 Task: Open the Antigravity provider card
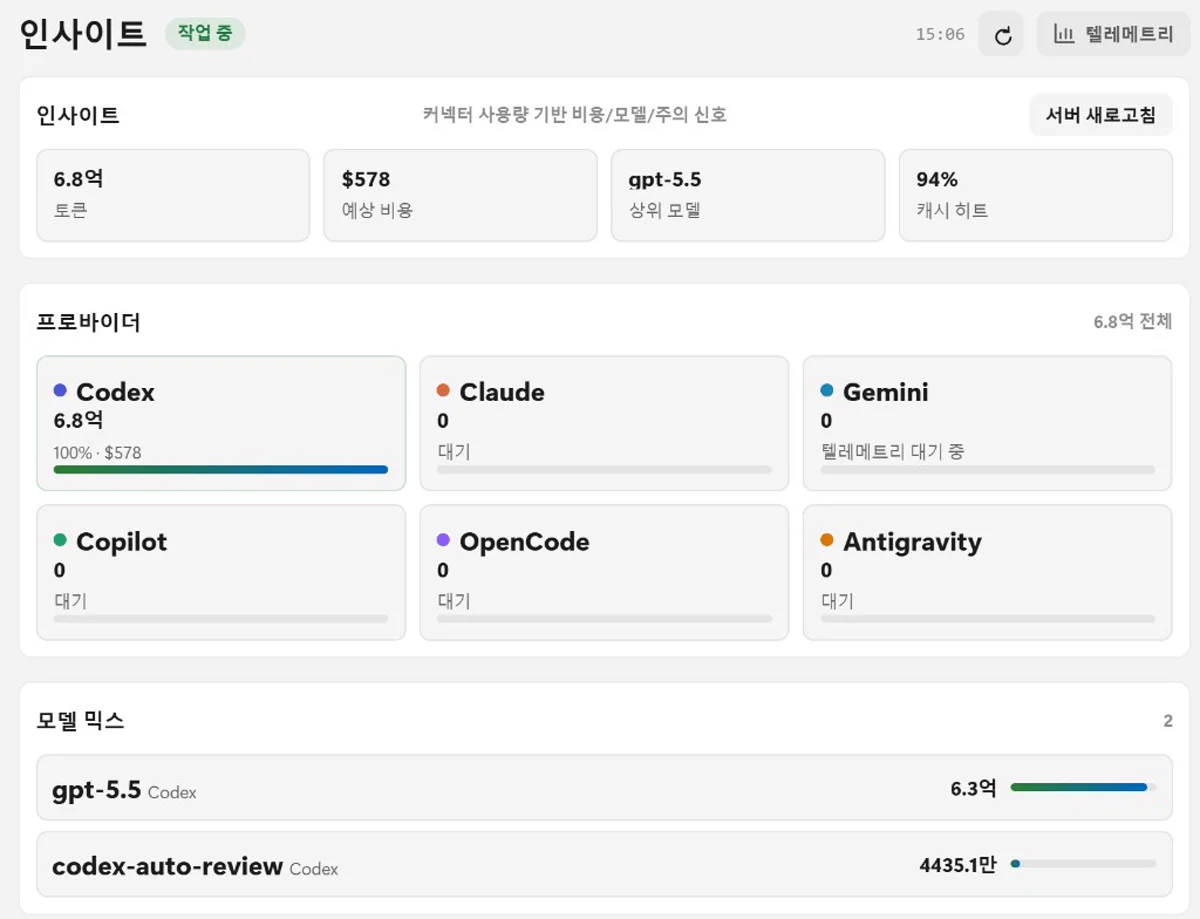tap(988, 573)
